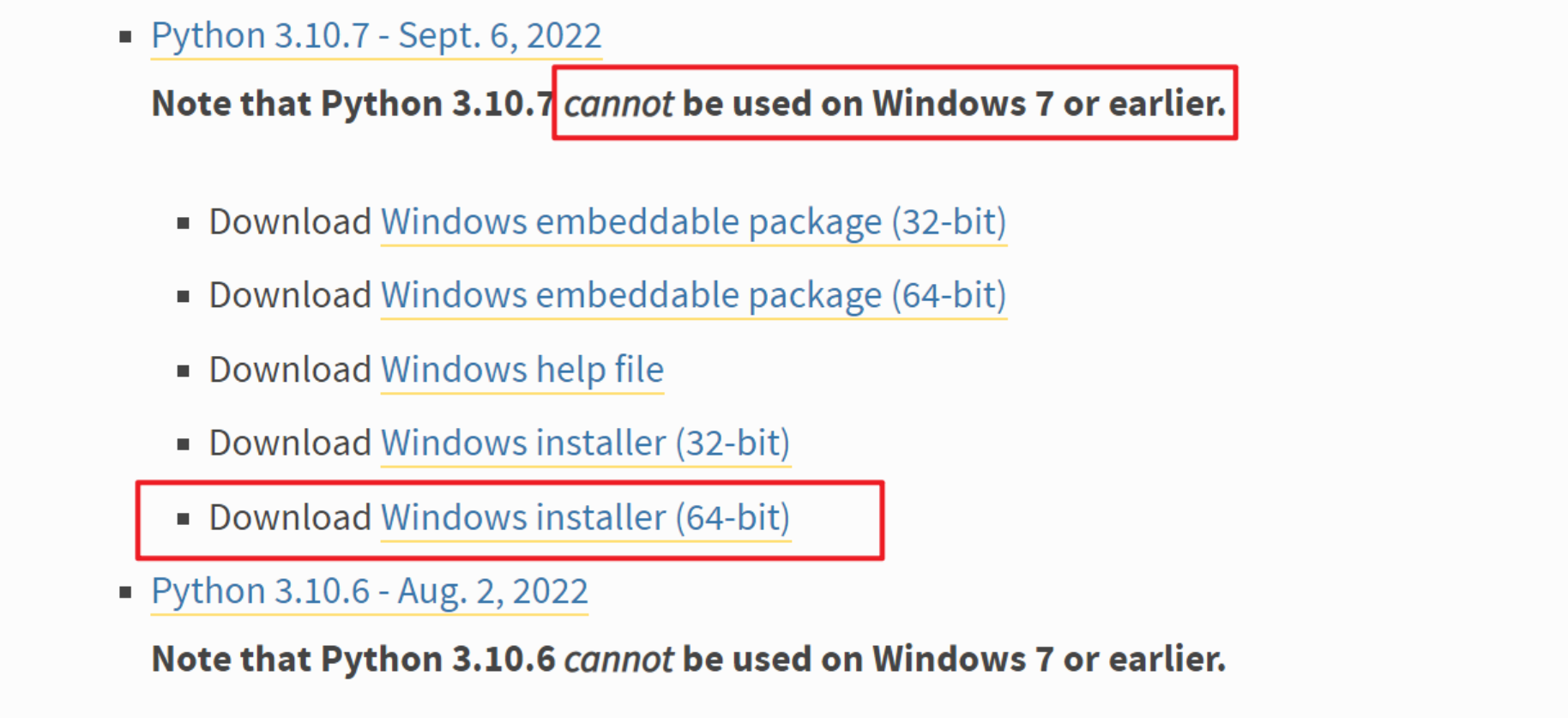
Task: Click the bullet beside 64-bit installer entry
Action: point(183,519)
